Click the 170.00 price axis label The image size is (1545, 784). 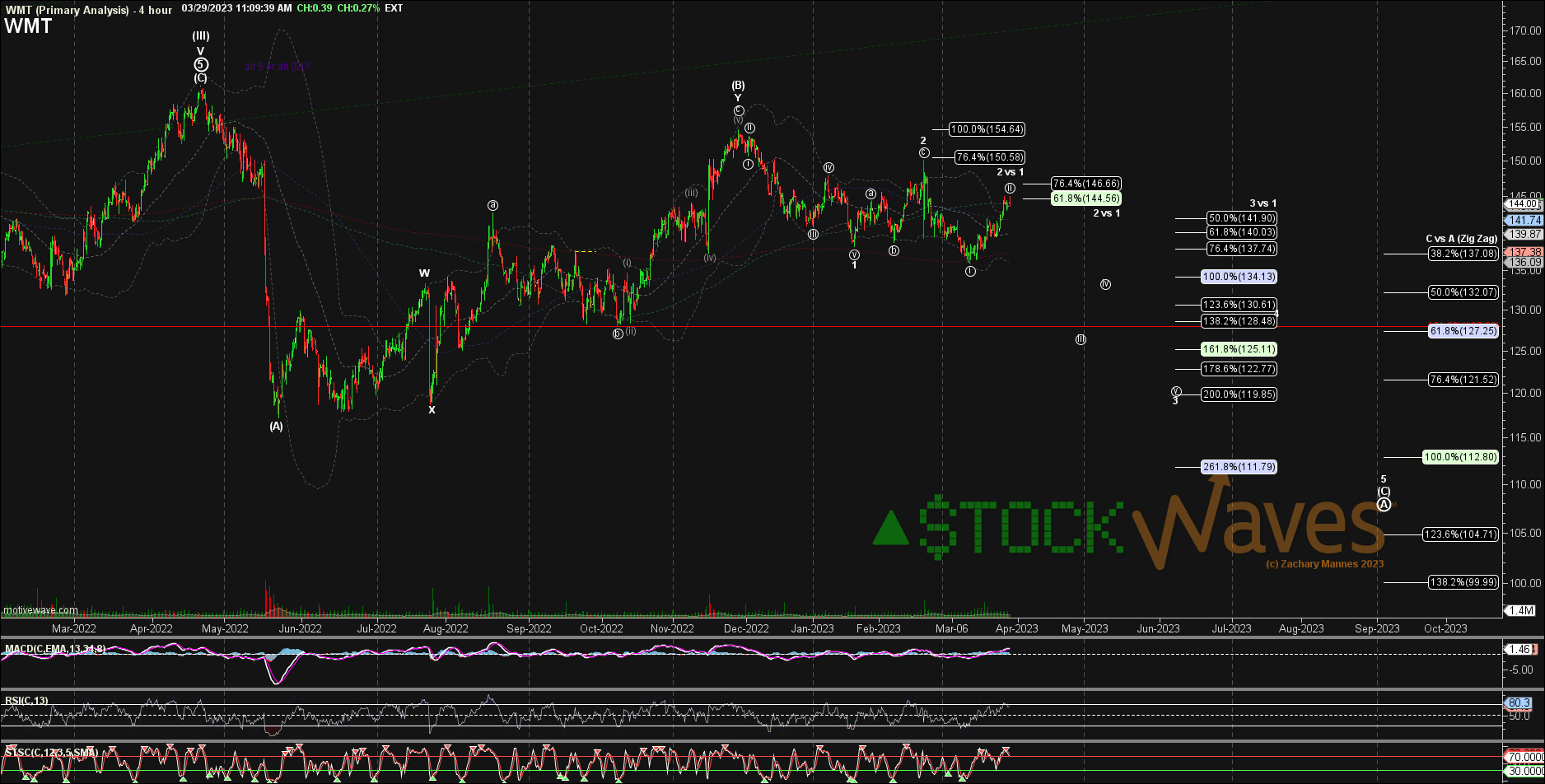(1525, 30)
